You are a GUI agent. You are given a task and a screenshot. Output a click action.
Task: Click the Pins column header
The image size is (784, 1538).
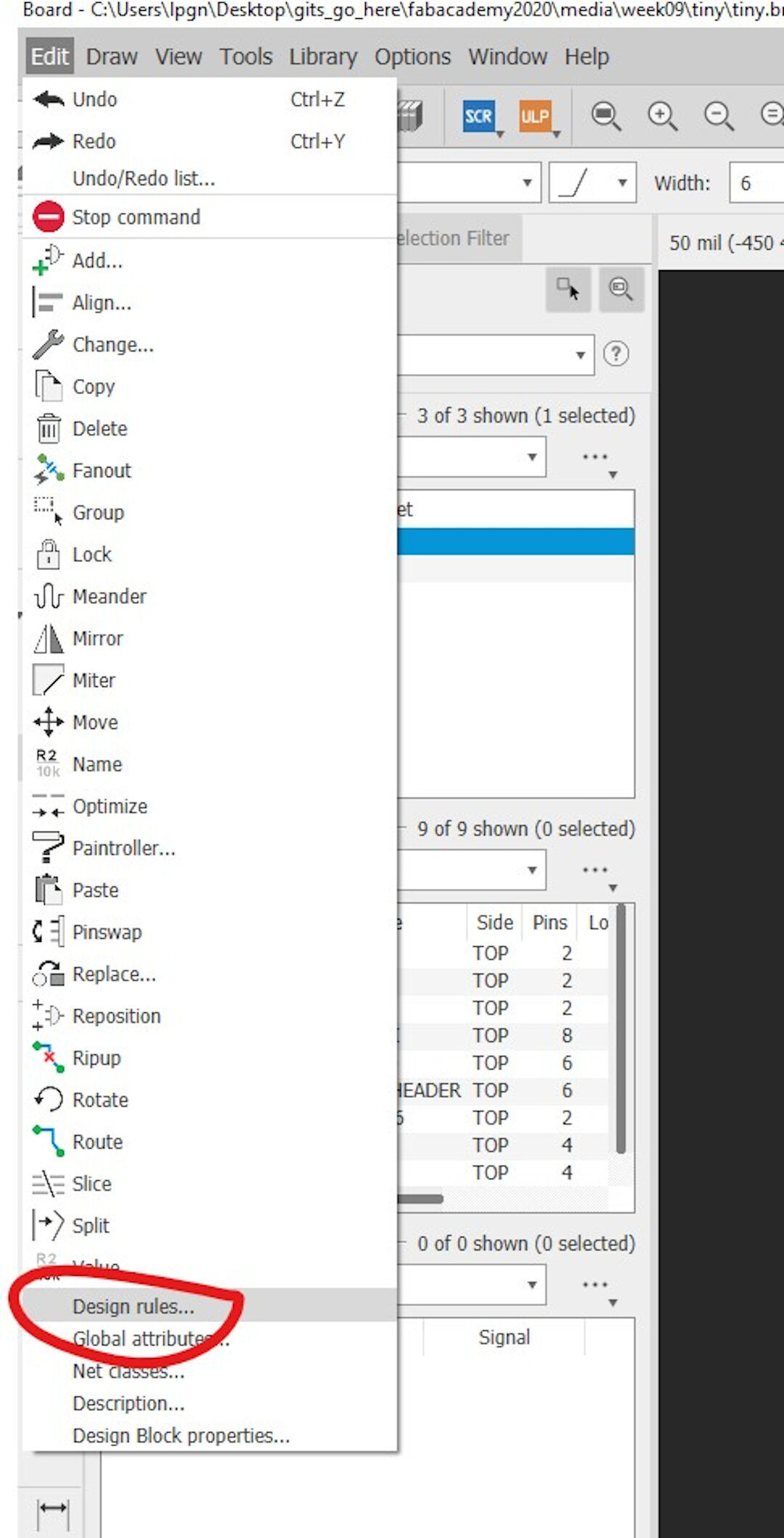[550, 922]
